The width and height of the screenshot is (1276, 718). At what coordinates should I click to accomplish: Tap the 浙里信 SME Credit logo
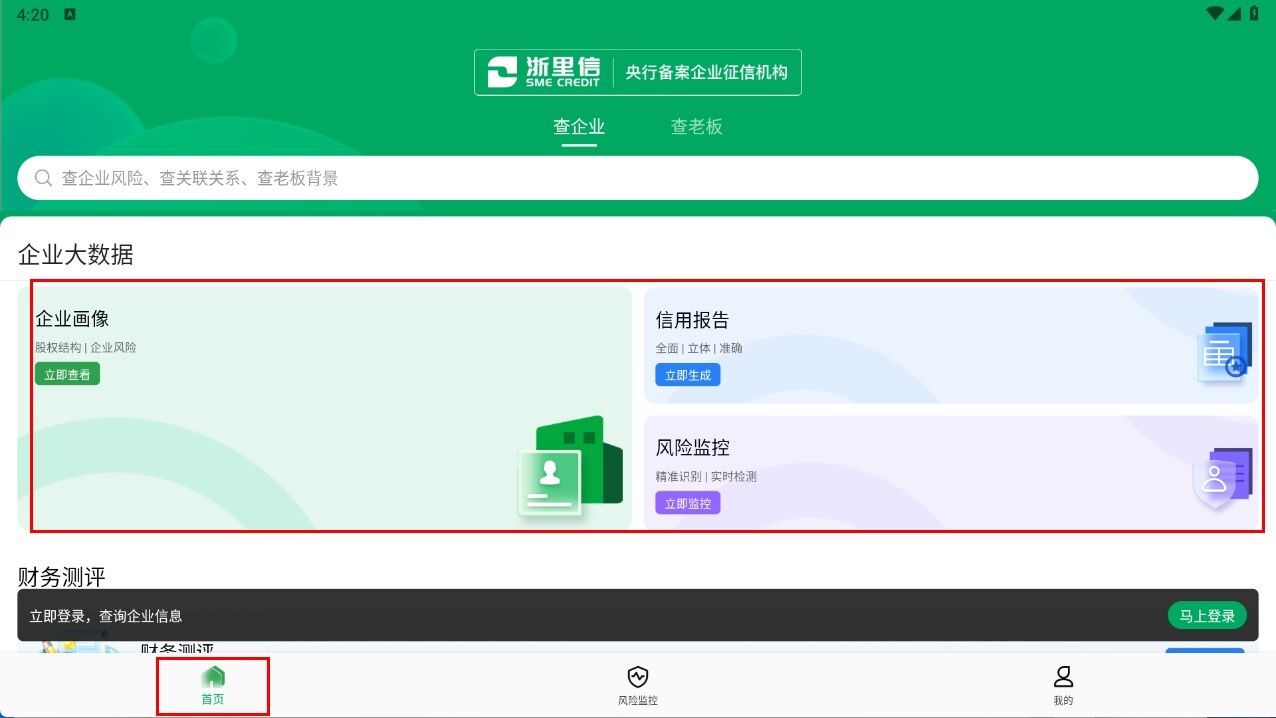543,72
